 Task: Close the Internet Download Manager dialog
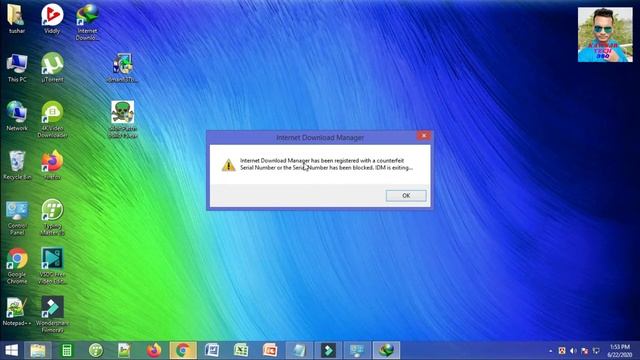424,136
